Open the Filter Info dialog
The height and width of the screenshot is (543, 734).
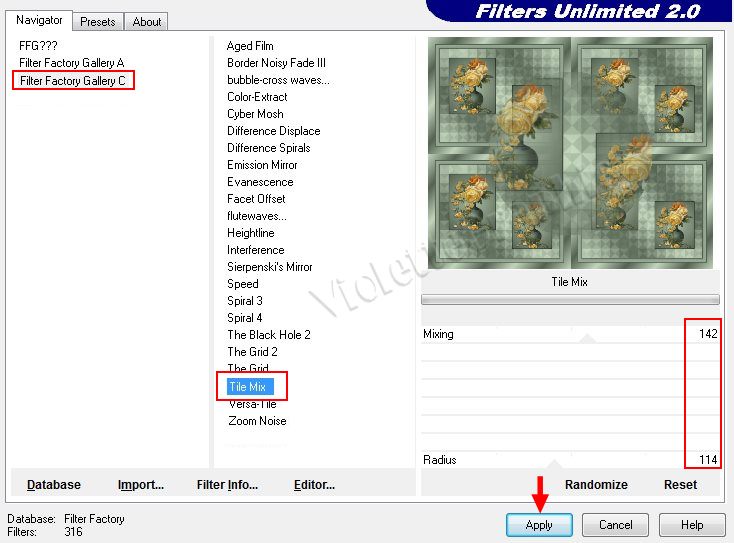click(x=227, y=485)
